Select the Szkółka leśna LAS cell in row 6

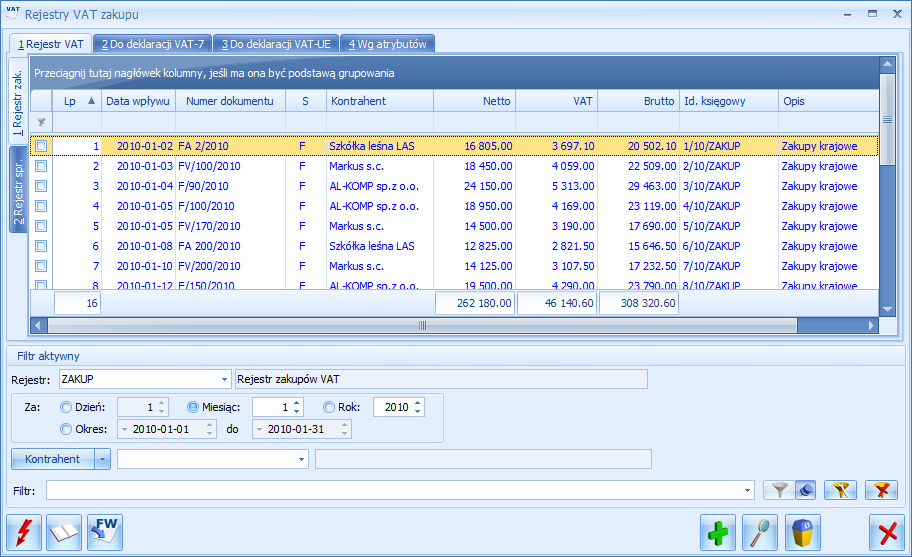(x=380, y=246)
